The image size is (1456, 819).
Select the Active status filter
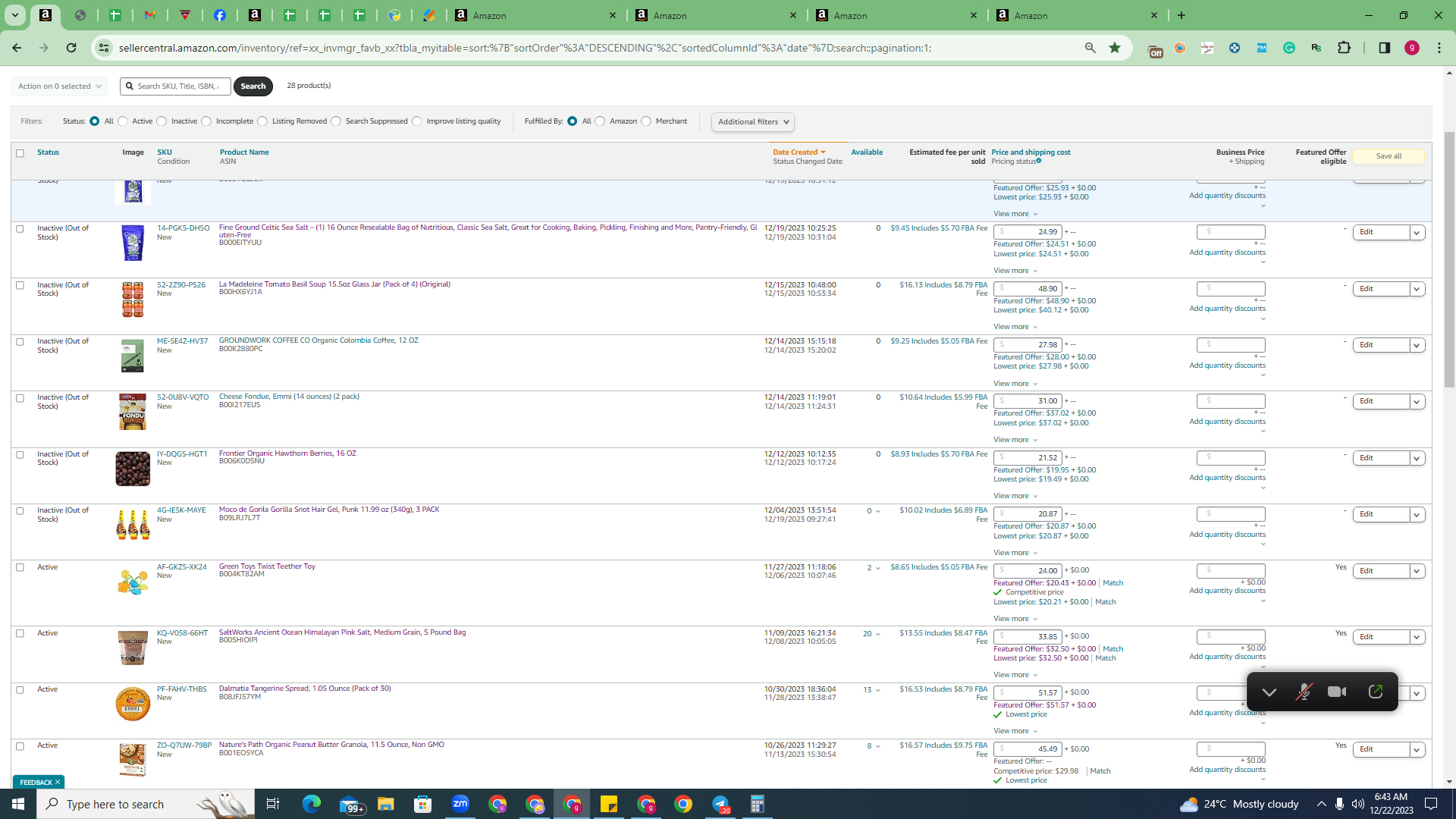123,121
